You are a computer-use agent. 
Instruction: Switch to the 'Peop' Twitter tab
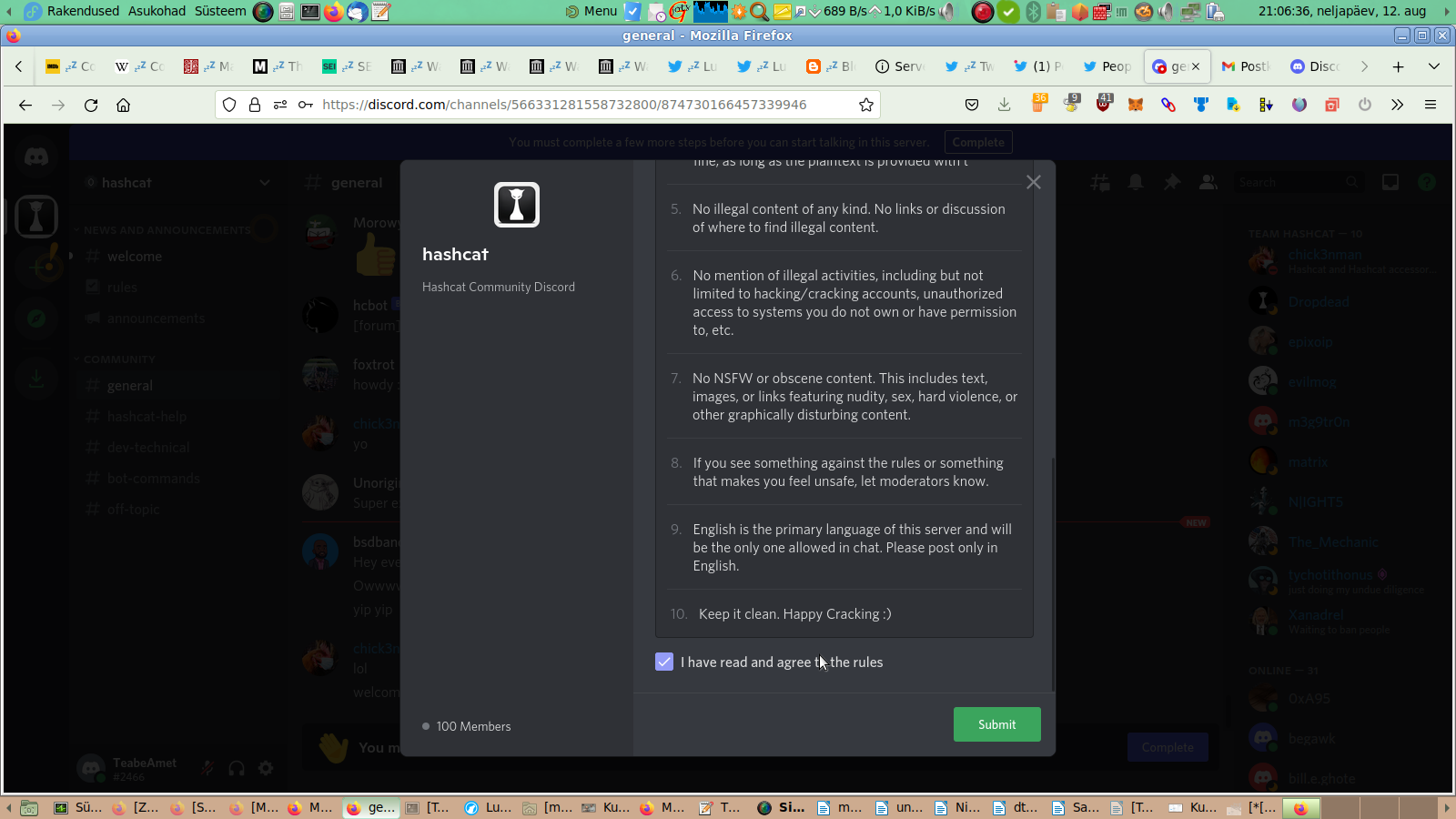pos(1107,66)
